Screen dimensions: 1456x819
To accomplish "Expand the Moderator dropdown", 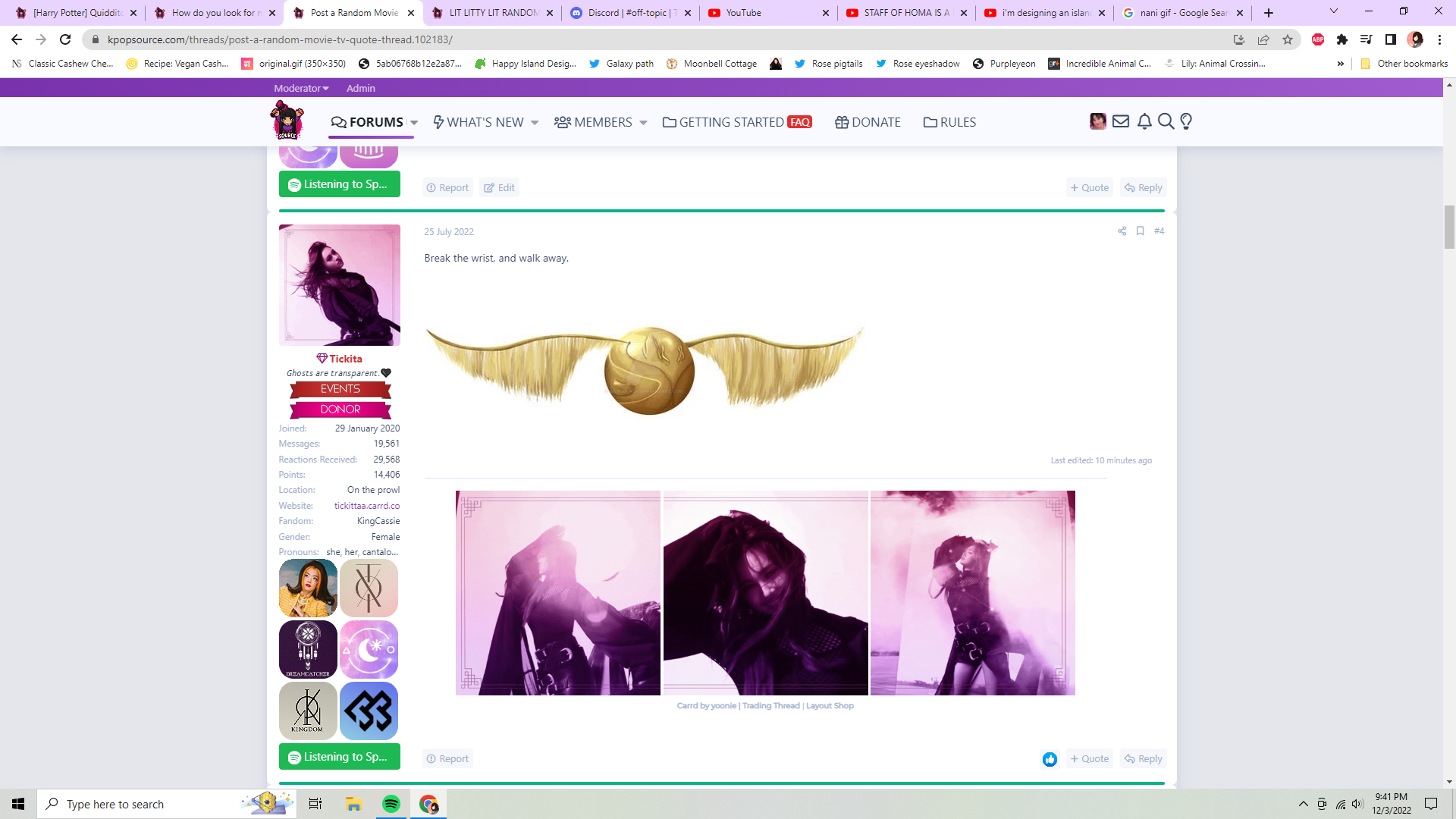I will (301, 88).
